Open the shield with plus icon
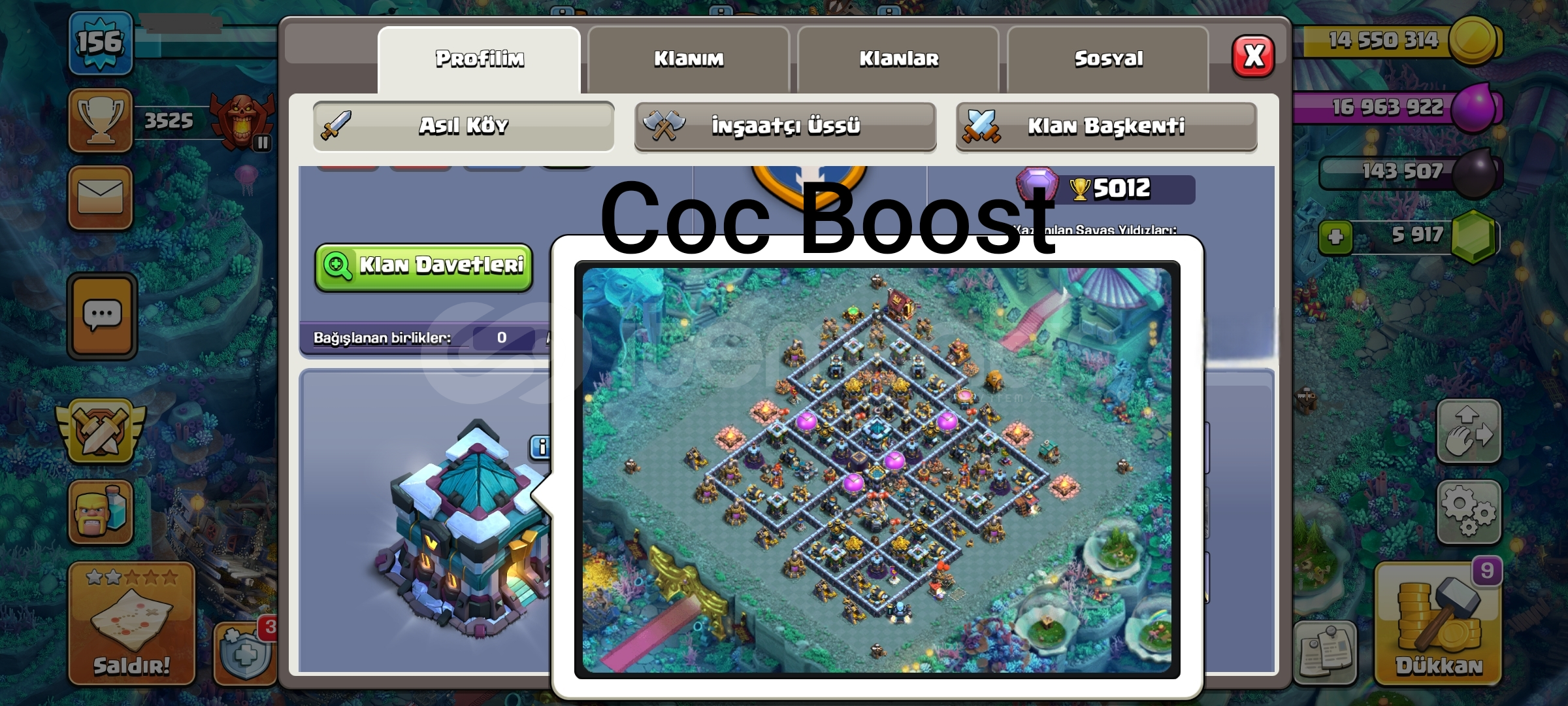 click(246, 652)
